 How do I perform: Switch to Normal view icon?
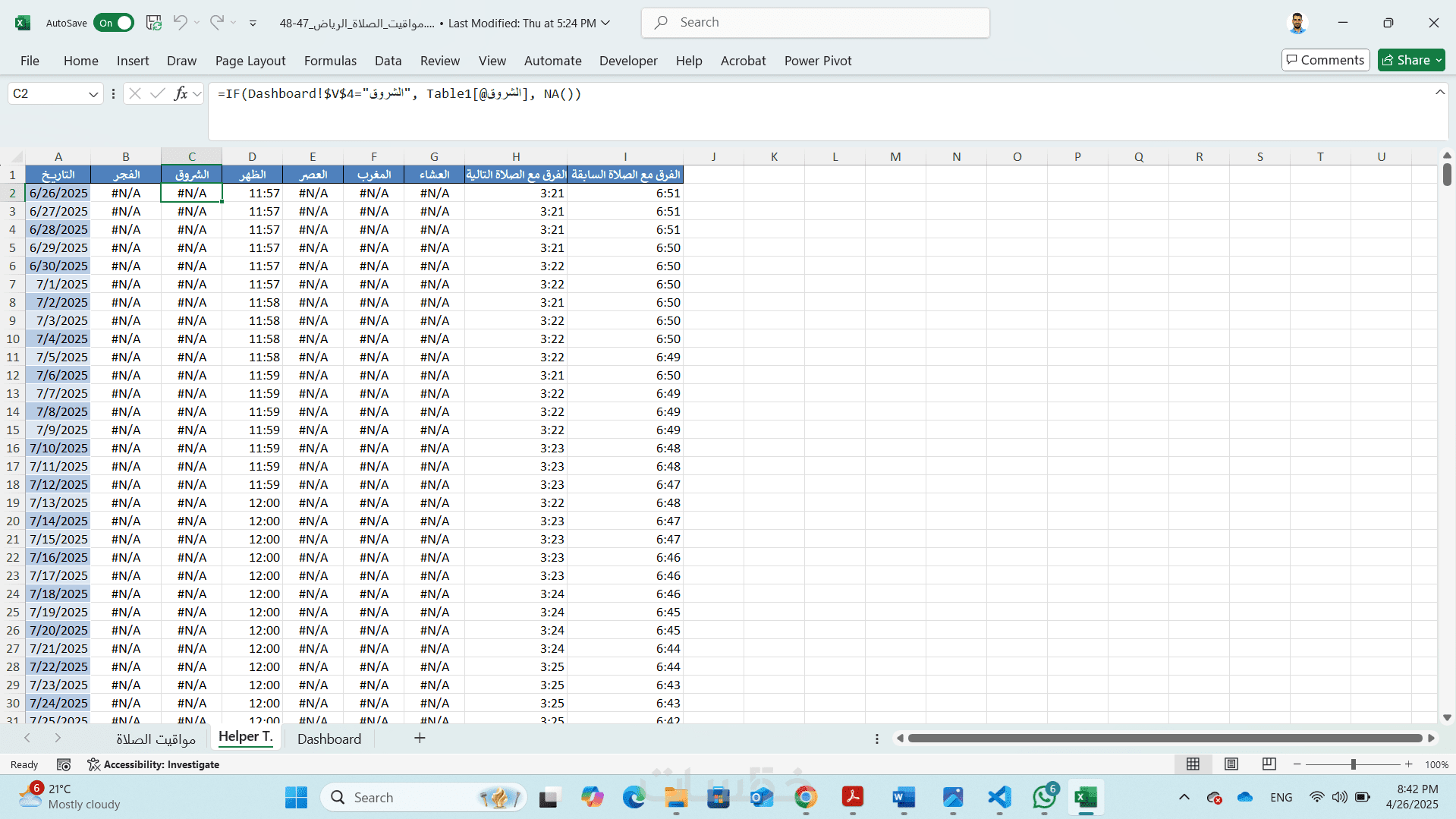(x=1193, y=764)
